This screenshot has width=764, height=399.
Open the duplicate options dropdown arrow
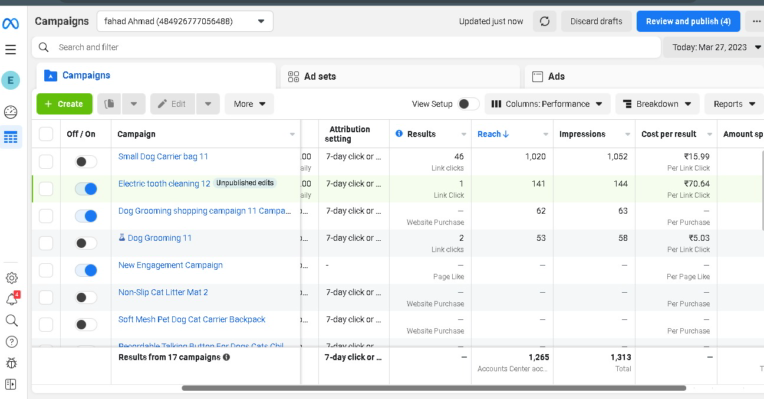coord(134,104)
